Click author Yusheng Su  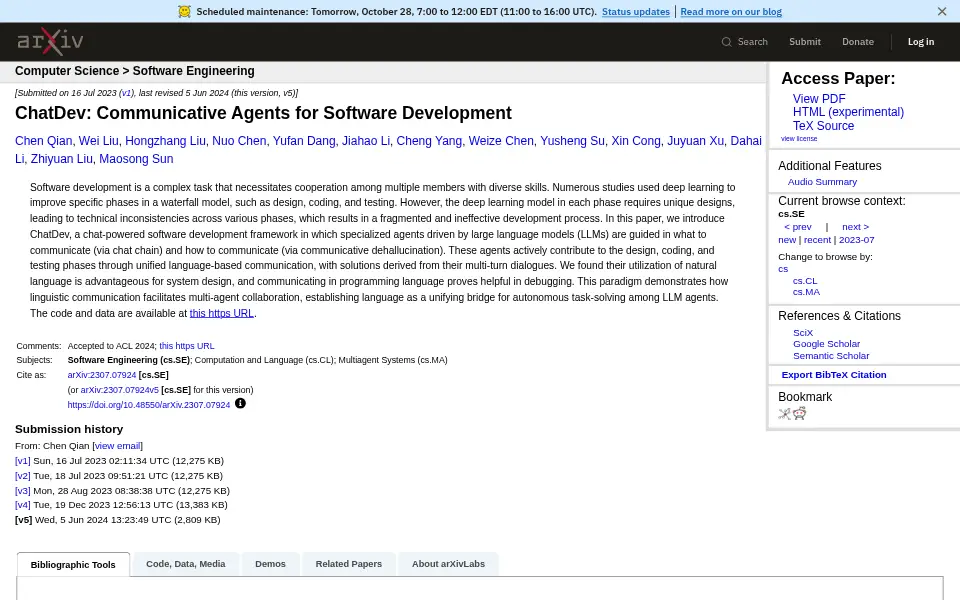[572, 141]
